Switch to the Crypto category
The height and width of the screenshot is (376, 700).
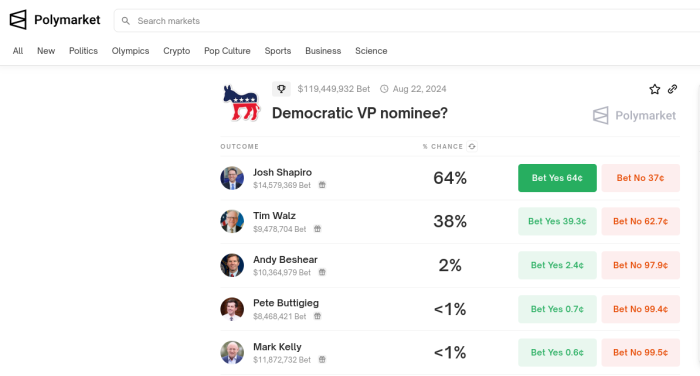pyautogui.click(x=177, y=51)
